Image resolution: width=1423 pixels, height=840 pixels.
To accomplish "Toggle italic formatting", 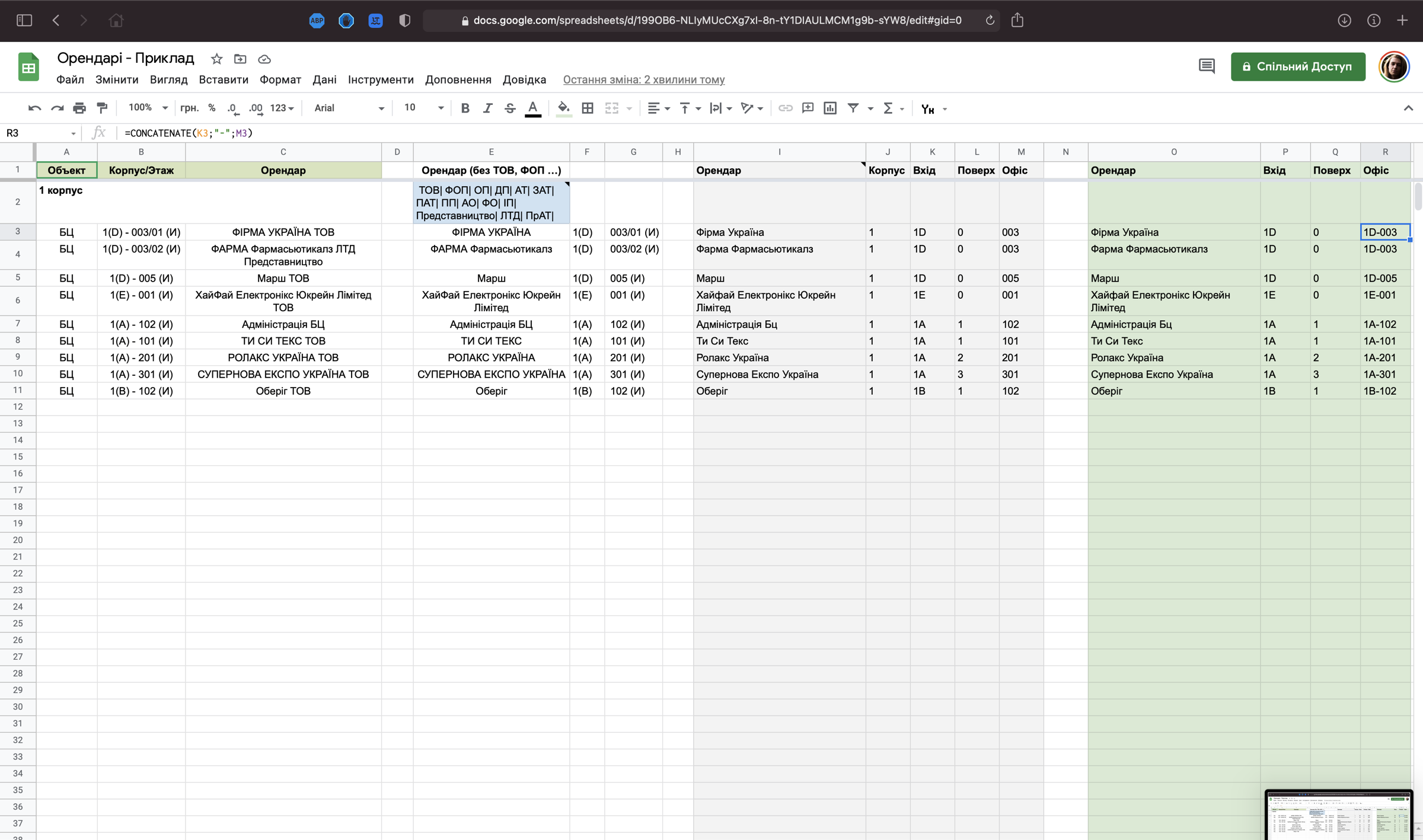I will click(487, 108).
